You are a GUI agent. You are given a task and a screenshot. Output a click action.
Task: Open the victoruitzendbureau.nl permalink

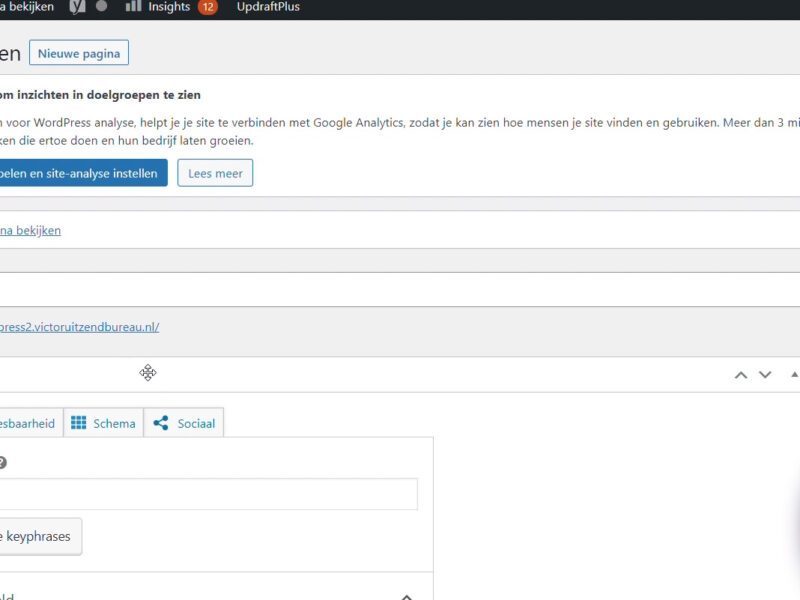(80, 327)
